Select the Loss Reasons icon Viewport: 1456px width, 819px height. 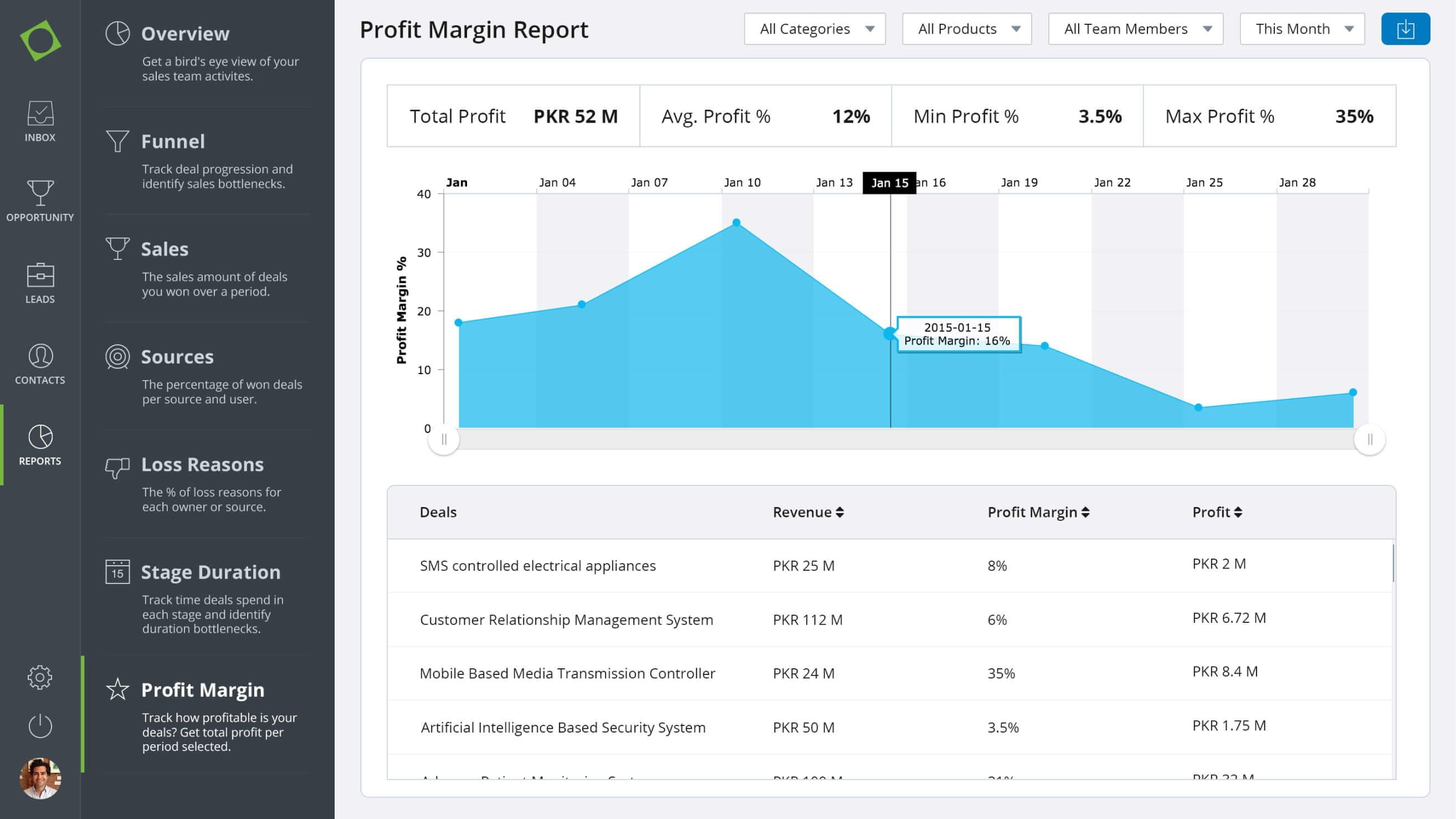pos(117,467)
